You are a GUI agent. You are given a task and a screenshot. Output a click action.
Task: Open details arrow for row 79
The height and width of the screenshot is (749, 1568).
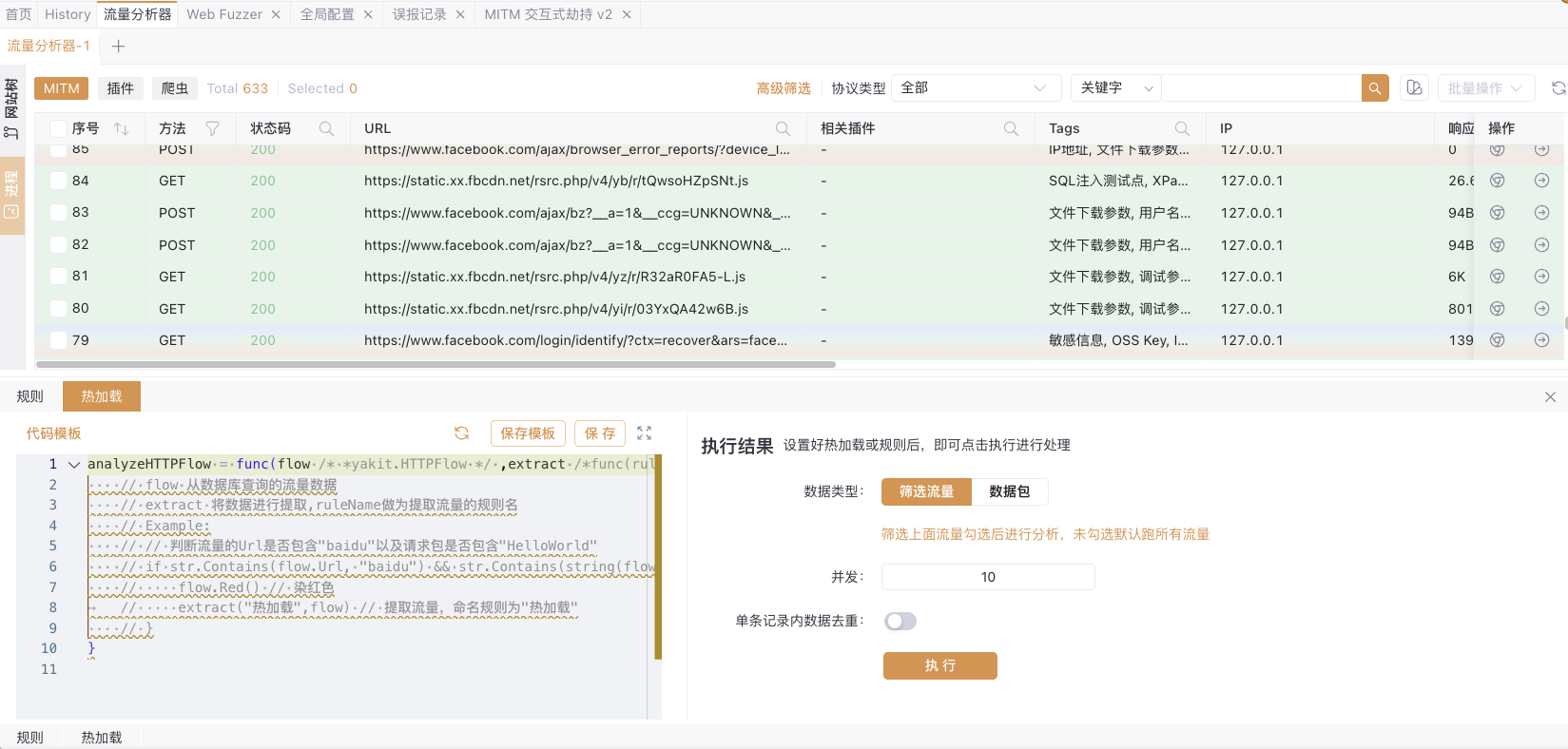pyautogui.click(x=1542, y=340)
